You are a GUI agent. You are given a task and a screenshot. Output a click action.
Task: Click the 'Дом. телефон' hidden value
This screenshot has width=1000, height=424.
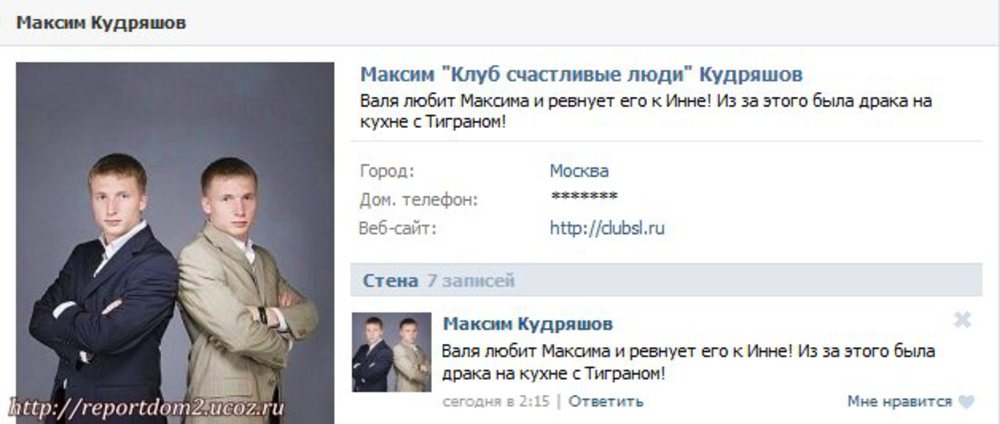pos(584,197)
